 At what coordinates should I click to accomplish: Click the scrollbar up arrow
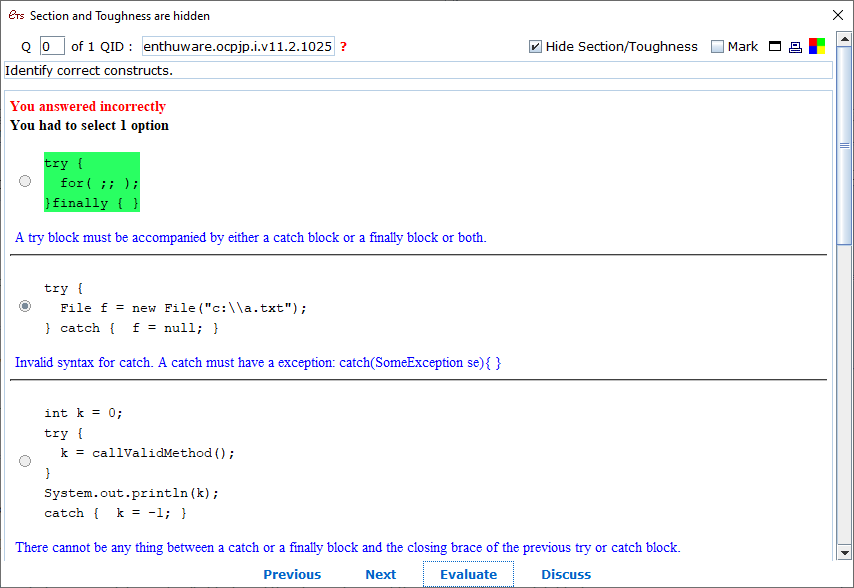845,99
